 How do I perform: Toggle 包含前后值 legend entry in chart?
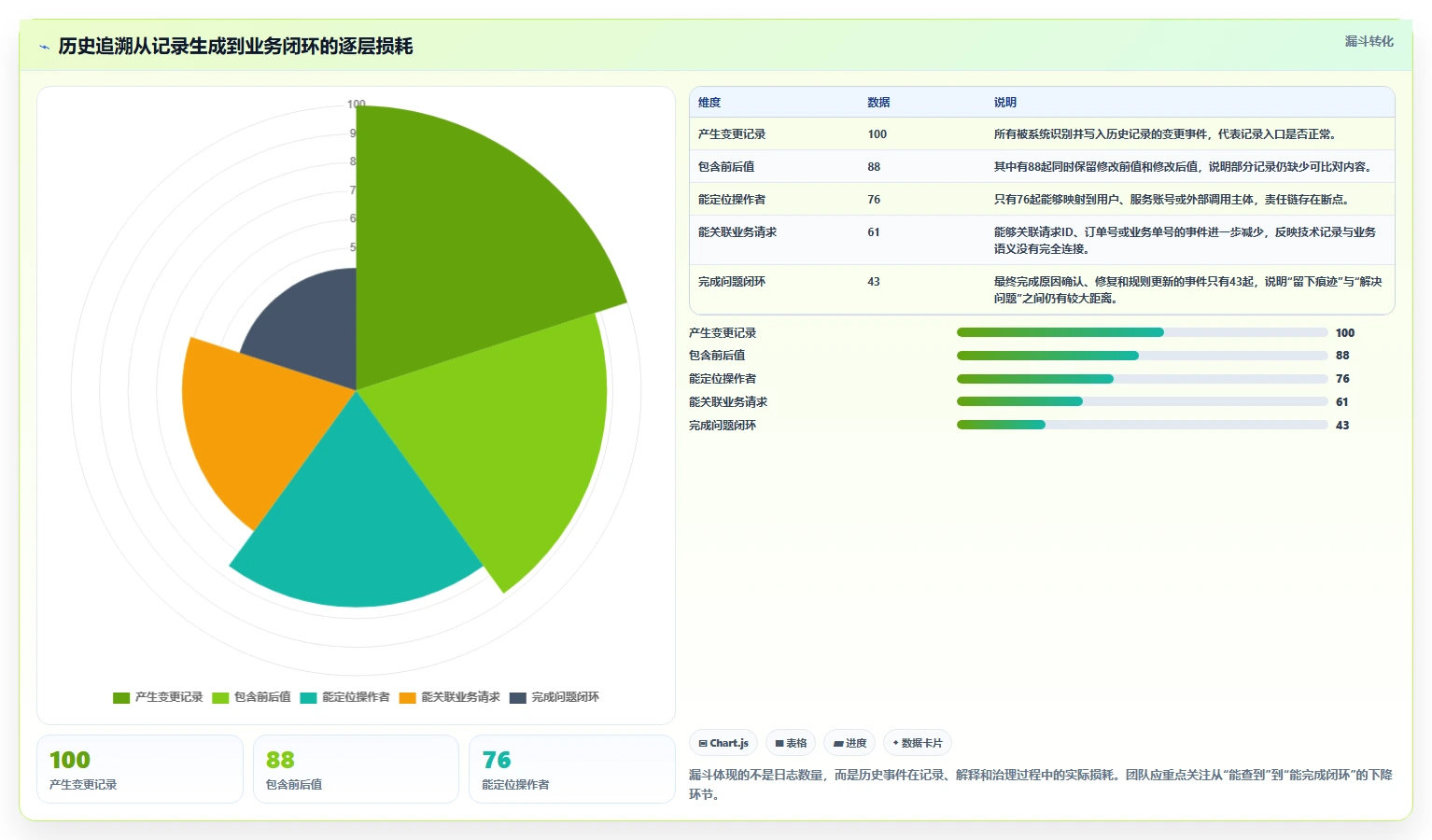pyautogui.click(x=251, y=697)
